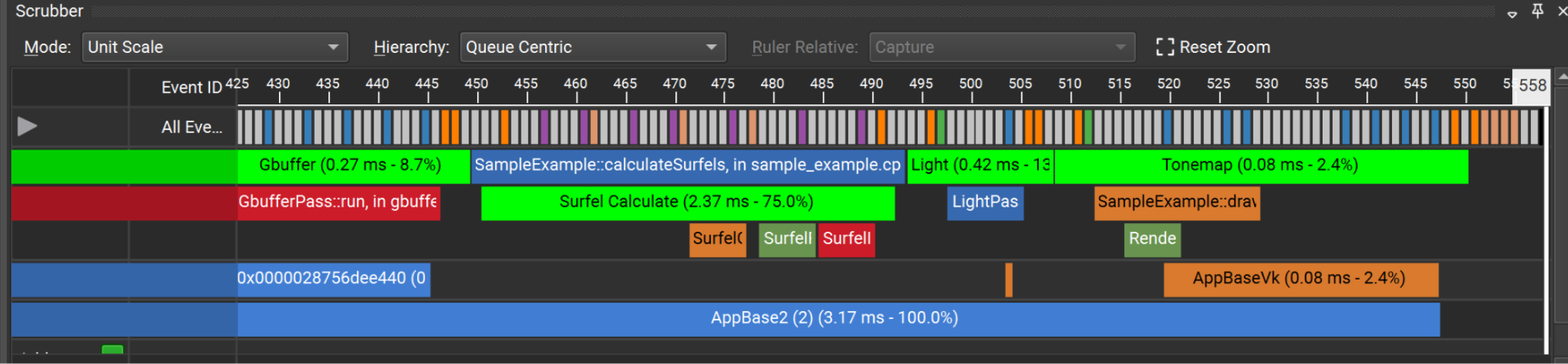The width and height of the screenshot is (1568, 364).
Task: Select the GbufferPass::run red marker
Action: click(x=338, y=202)
